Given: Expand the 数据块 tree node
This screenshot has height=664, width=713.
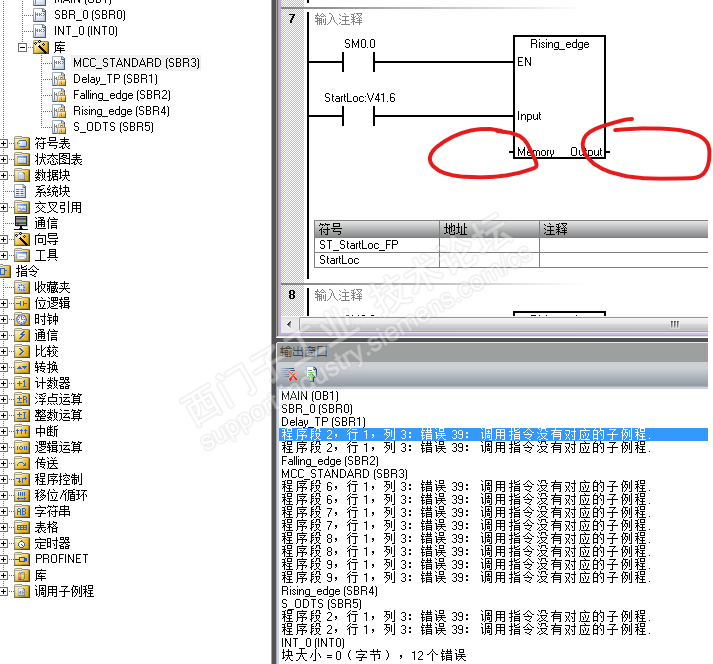Looking at the screenshot, I should coord(4,176).
